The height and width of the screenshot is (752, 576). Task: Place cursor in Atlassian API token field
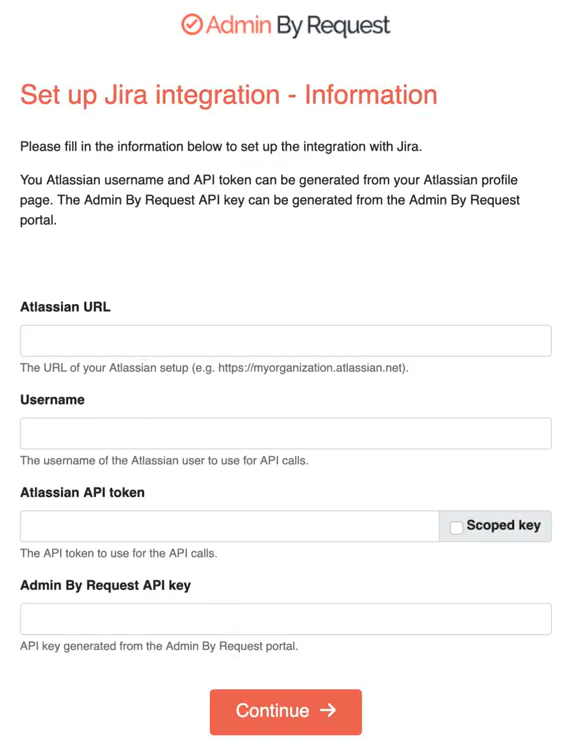point(230,526)
